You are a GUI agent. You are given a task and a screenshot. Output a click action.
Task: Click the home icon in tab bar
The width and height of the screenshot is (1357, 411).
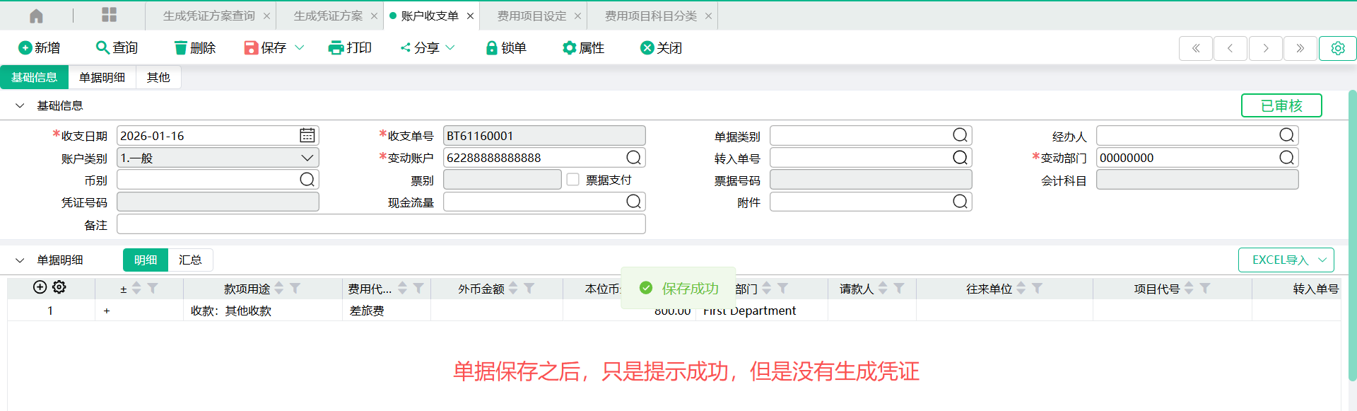36,16
